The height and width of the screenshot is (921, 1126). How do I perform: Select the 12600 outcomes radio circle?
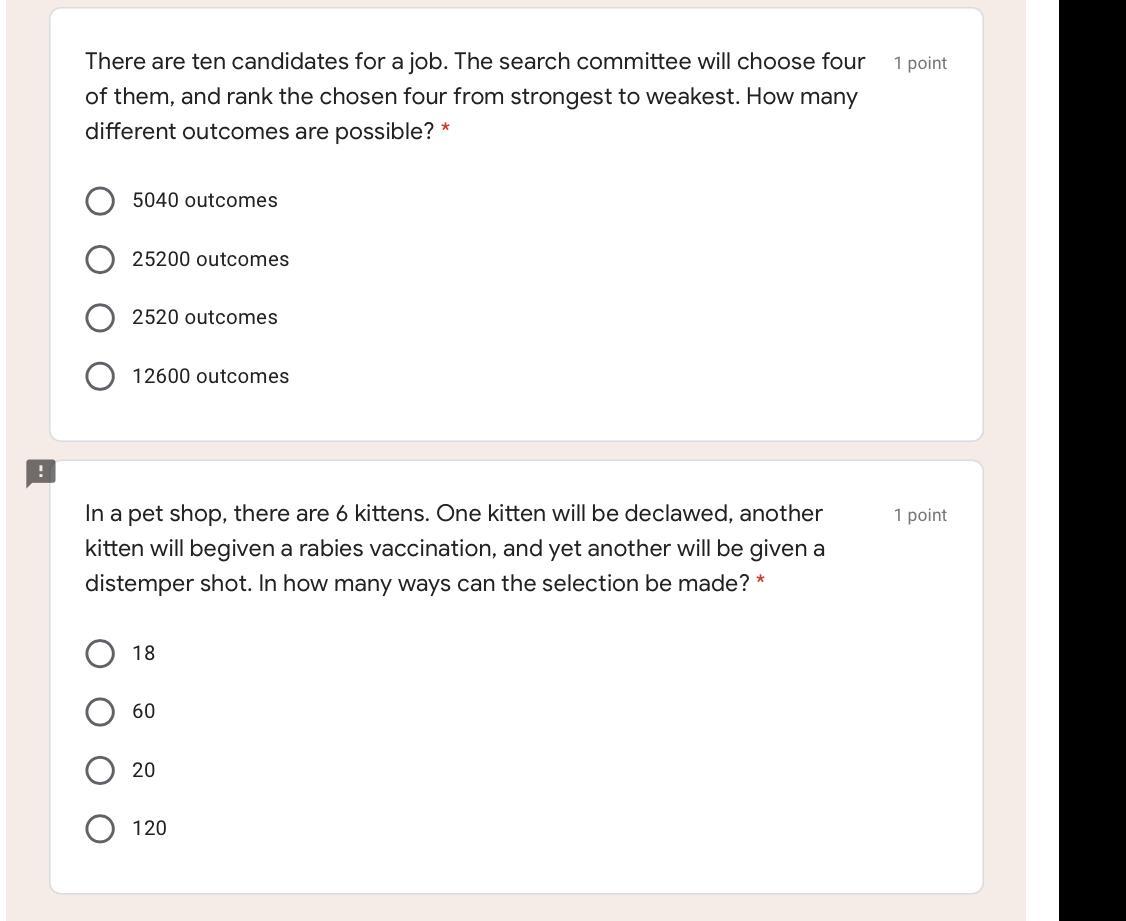pos(100,377)
